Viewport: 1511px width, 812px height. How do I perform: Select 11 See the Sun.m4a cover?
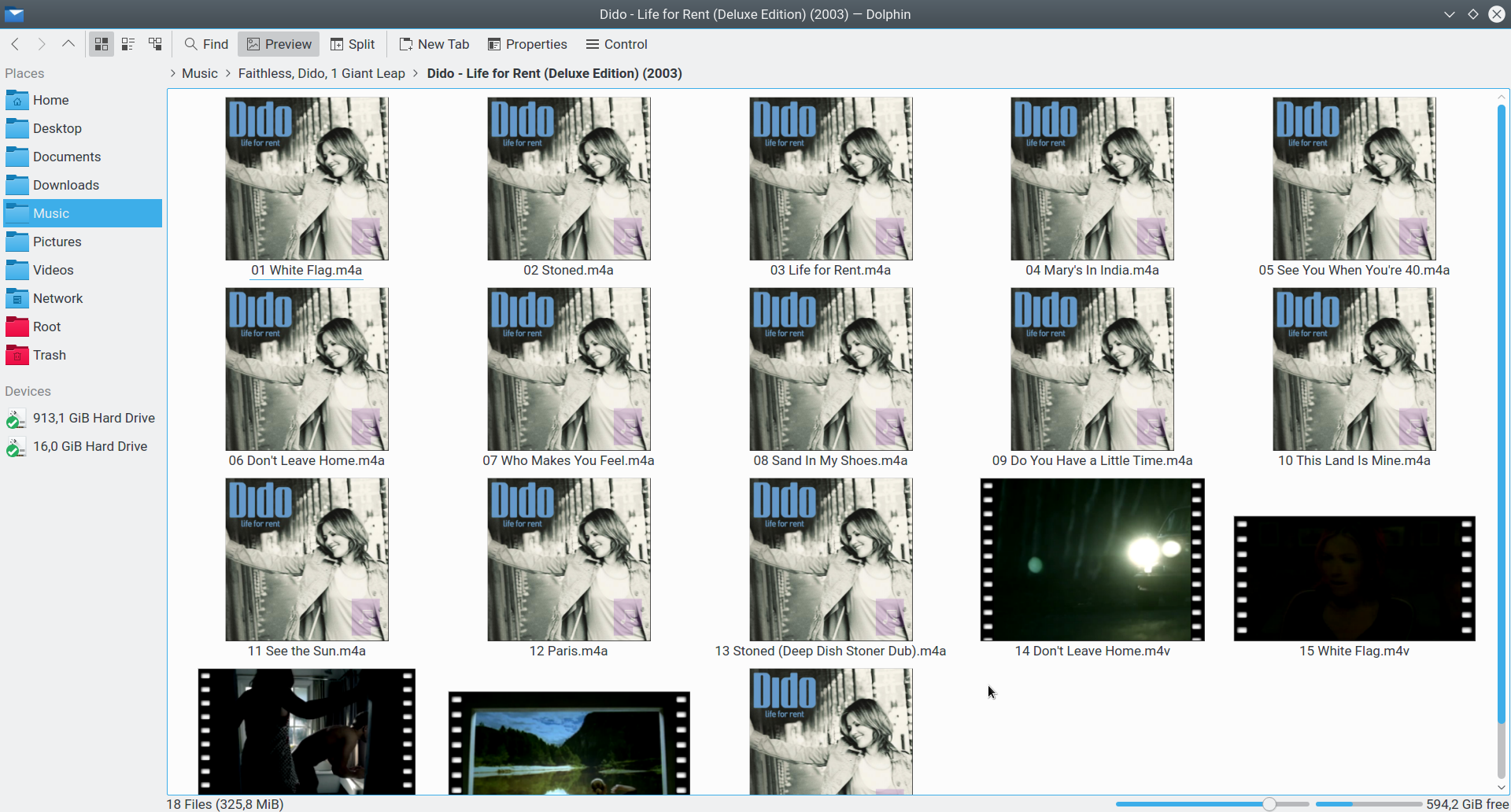(307, 559)
